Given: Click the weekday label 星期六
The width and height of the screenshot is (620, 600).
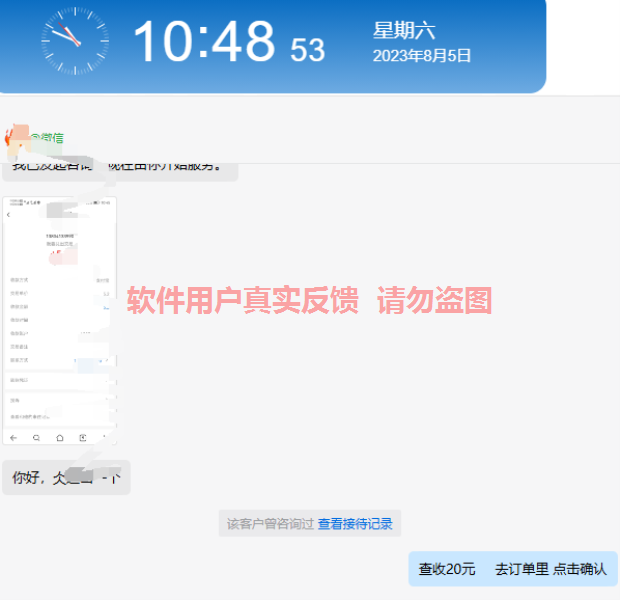Looking at the screenshot, I should point(403,30).
